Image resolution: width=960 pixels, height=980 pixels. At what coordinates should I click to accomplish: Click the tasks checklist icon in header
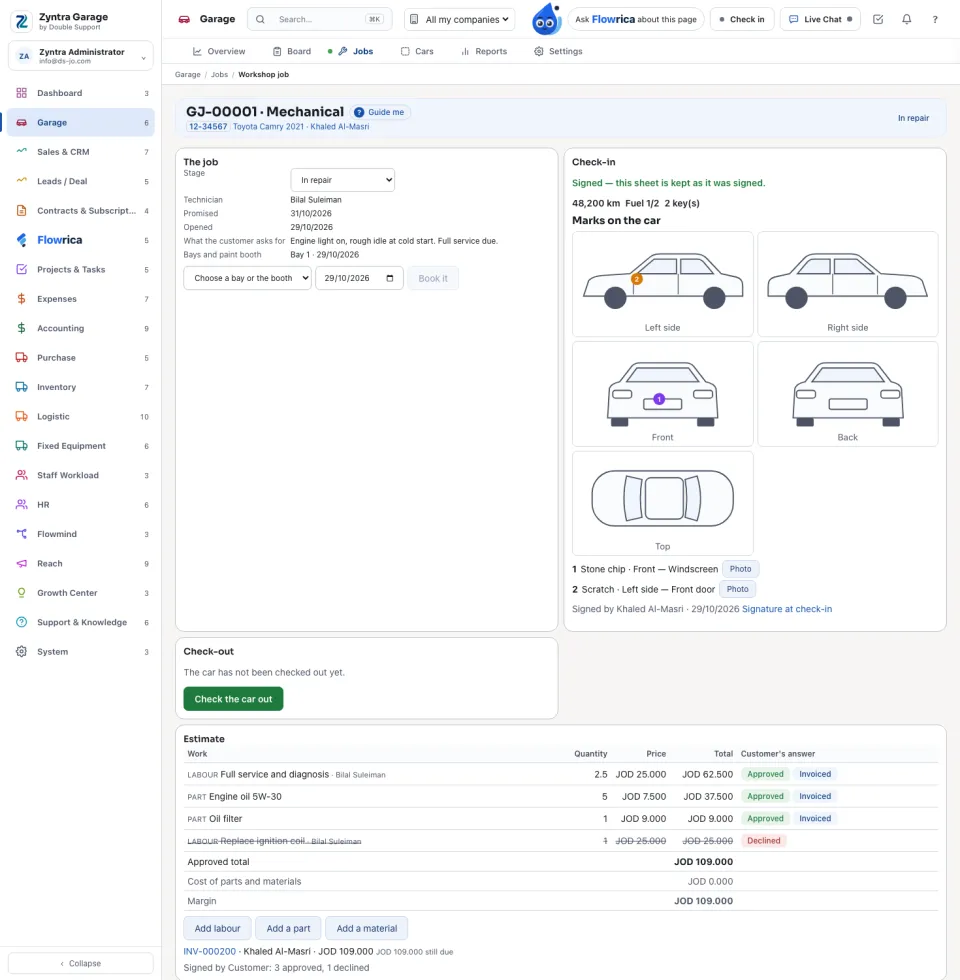coord(878,19)
